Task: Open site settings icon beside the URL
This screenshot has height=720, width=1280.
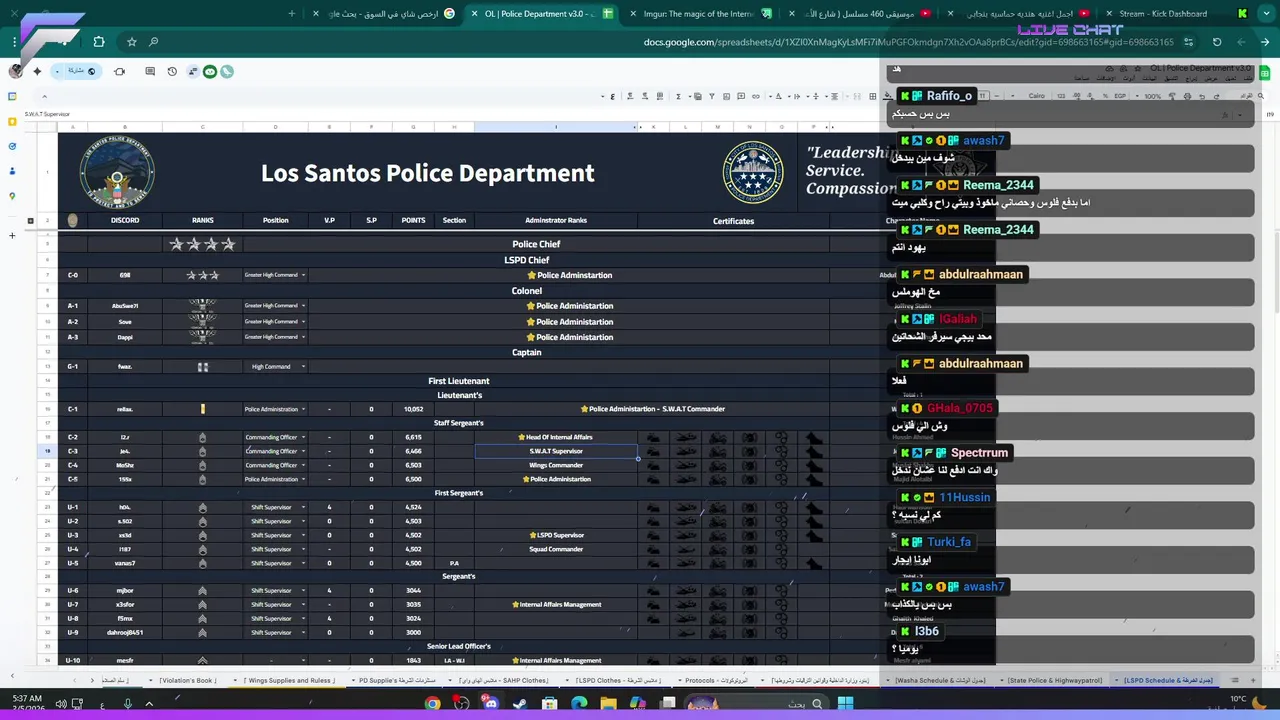Action: coord(1188,42)
